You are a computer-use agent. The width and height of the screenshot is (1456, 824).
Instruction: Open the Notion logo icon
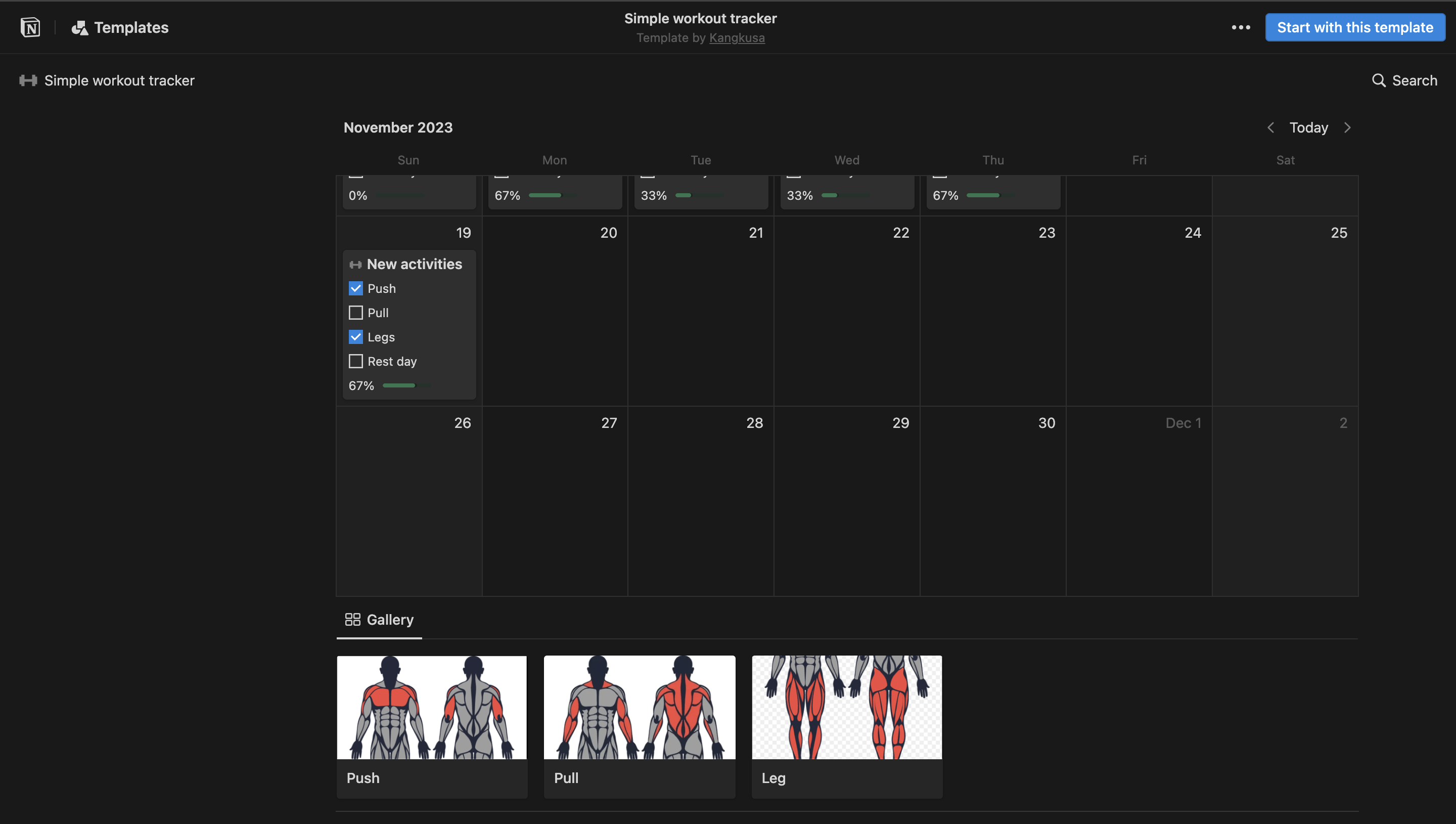(x=30, y=27)
